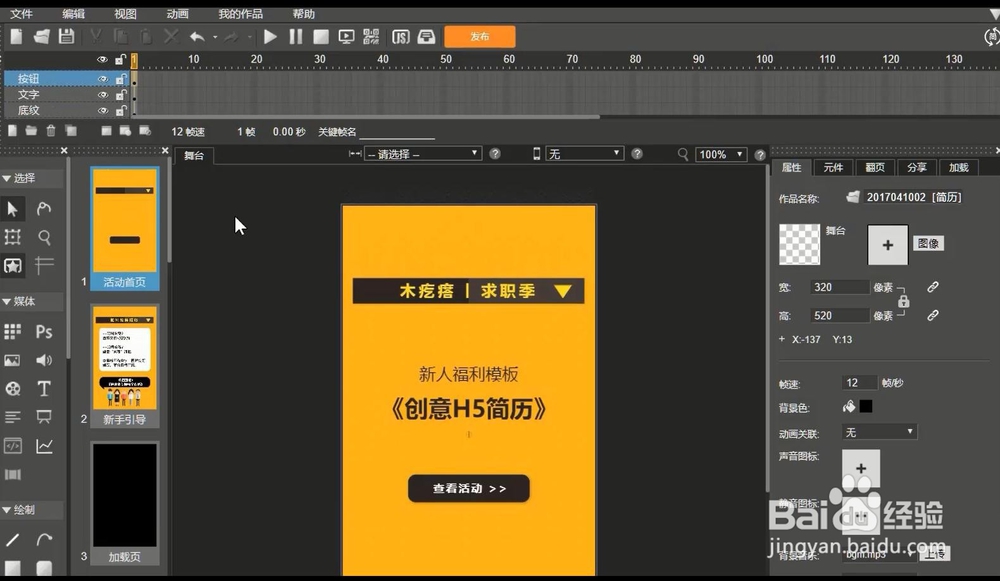
Task: Open the device 无 dropdown
Action: point(584,154)
